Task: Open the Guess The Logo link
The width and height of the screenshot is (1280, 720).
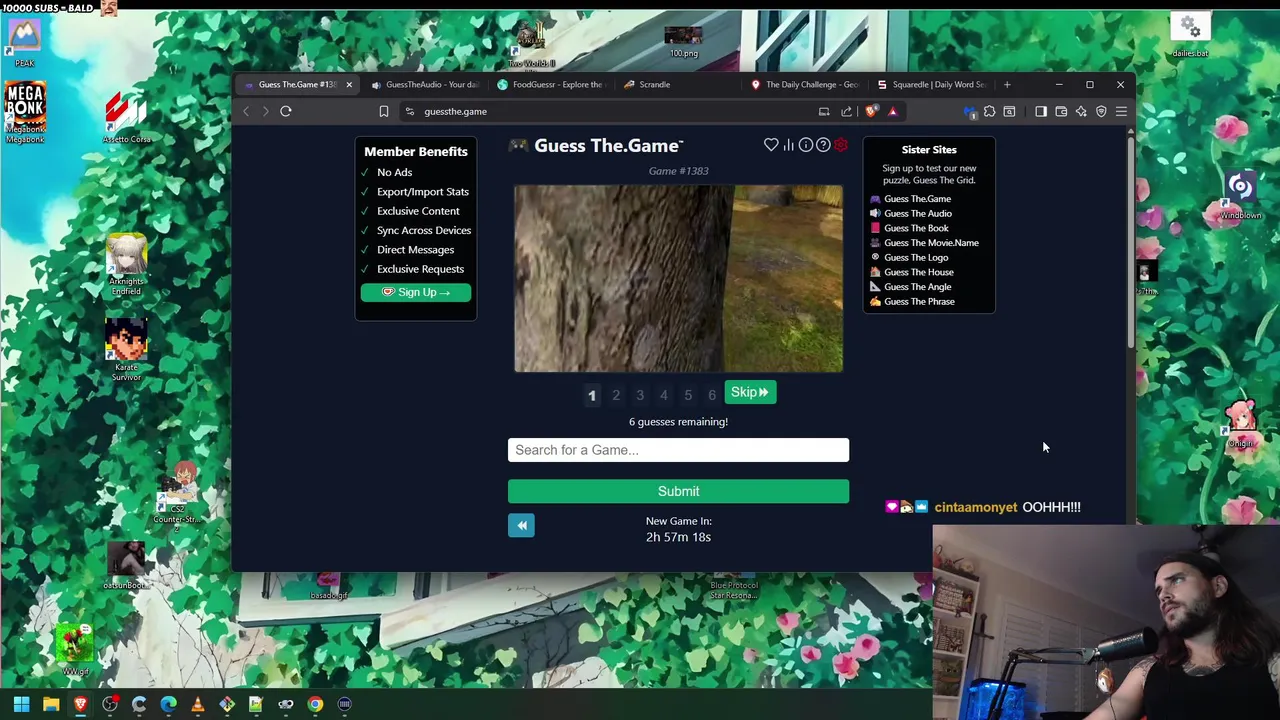Action: pyautogui.click(x=916, y=257)
